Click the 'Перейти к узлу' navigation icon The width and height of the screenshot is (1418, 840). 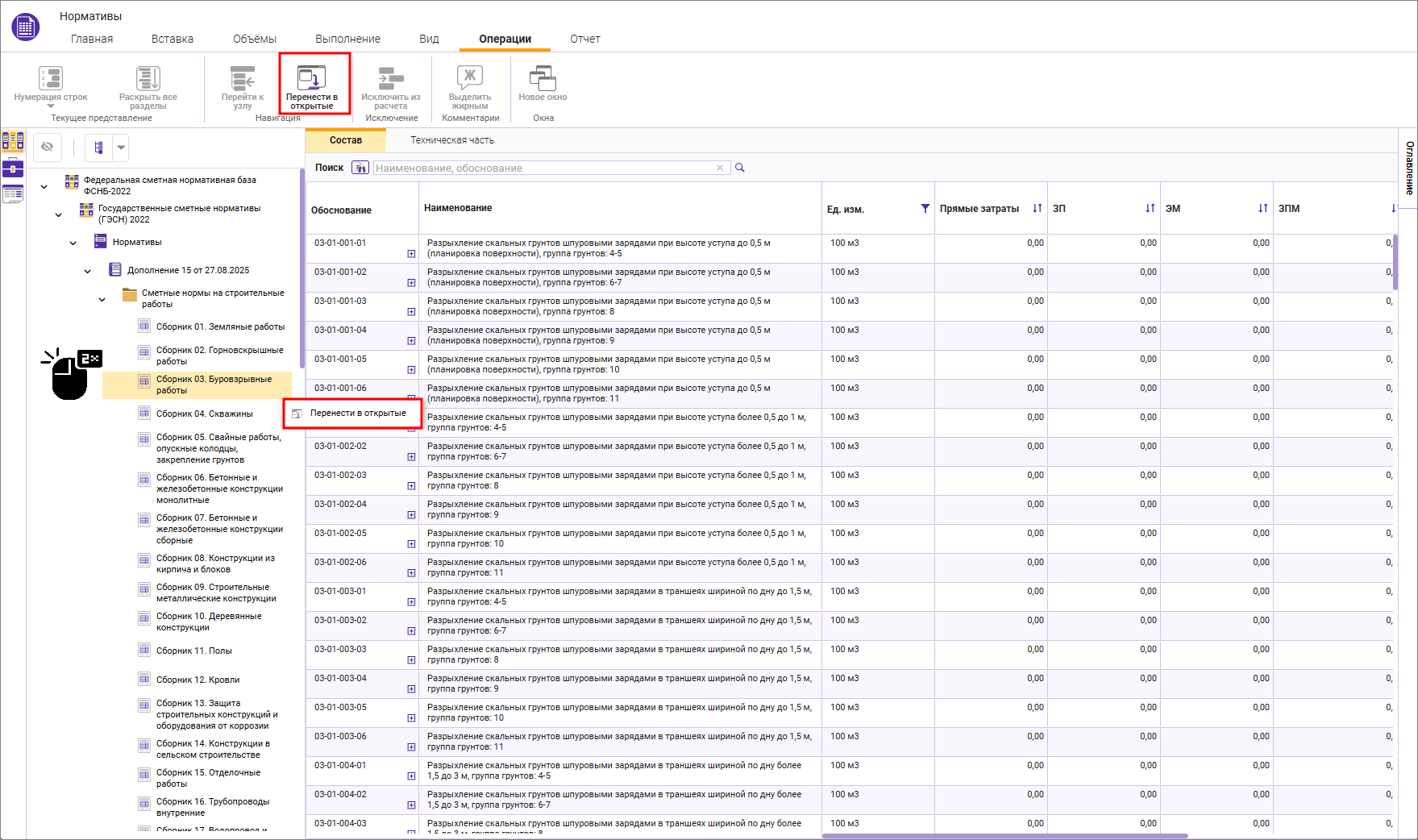click(243, 78)
